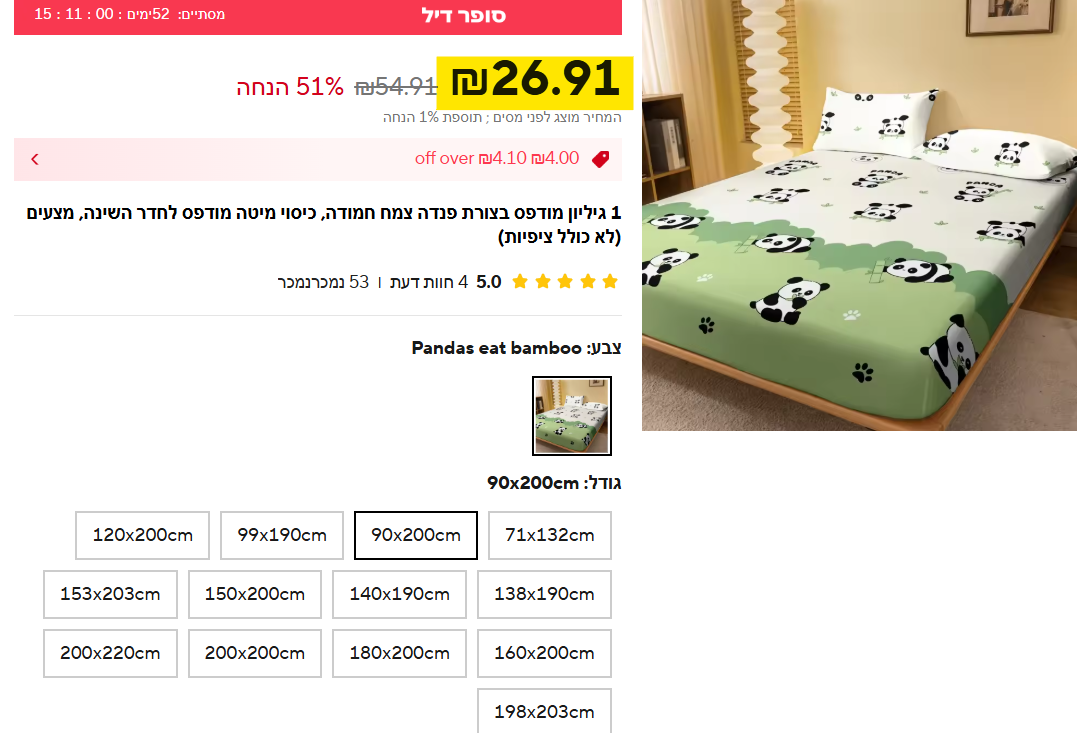The height and width of the screenshot is (733, 1077).
Task: Pick the 200x220cm size
Action: pos(110,653)
